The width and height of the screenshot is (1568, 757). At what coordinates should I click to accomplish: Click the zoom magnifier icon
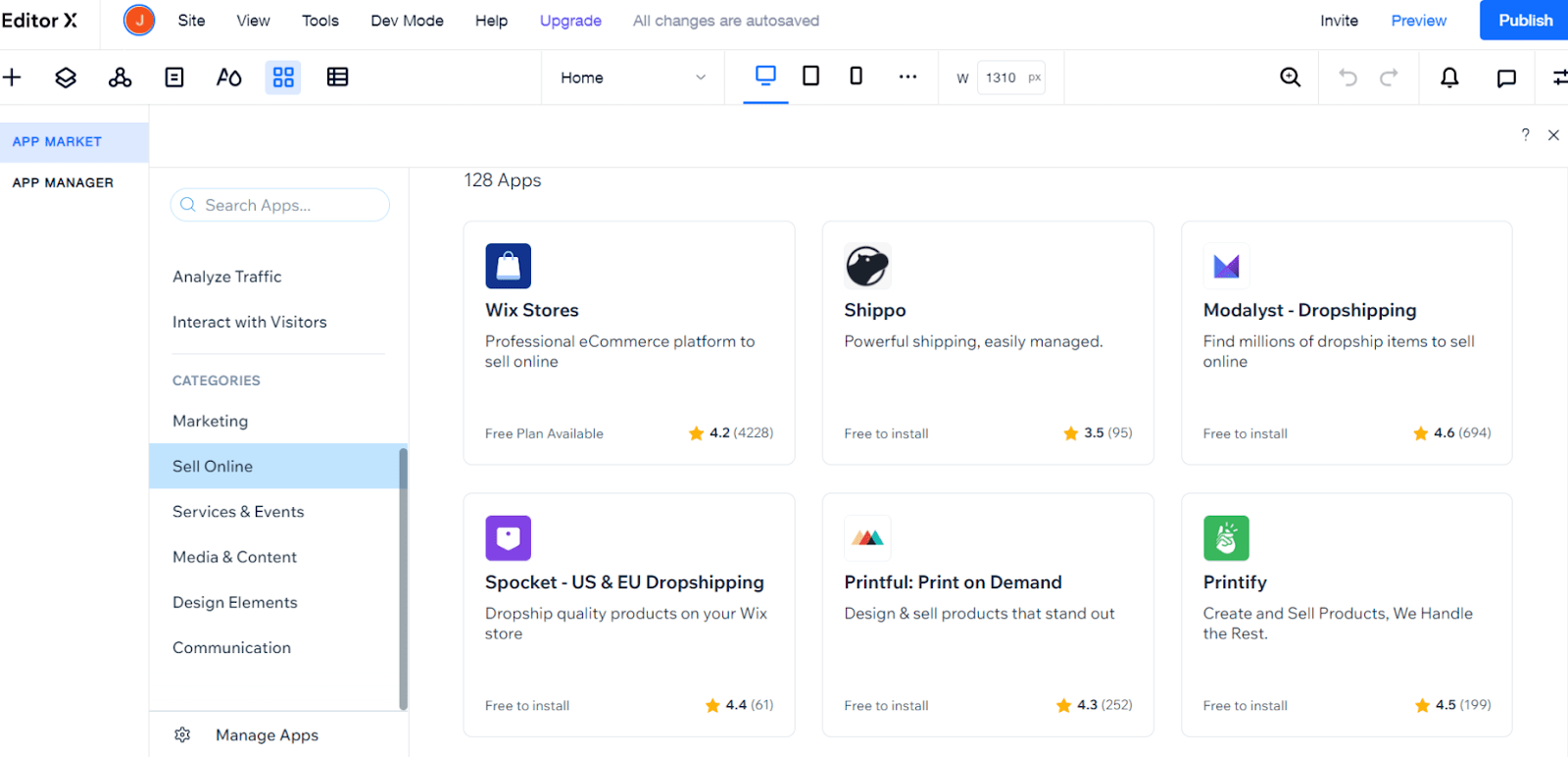click(x=1291, y=77)
